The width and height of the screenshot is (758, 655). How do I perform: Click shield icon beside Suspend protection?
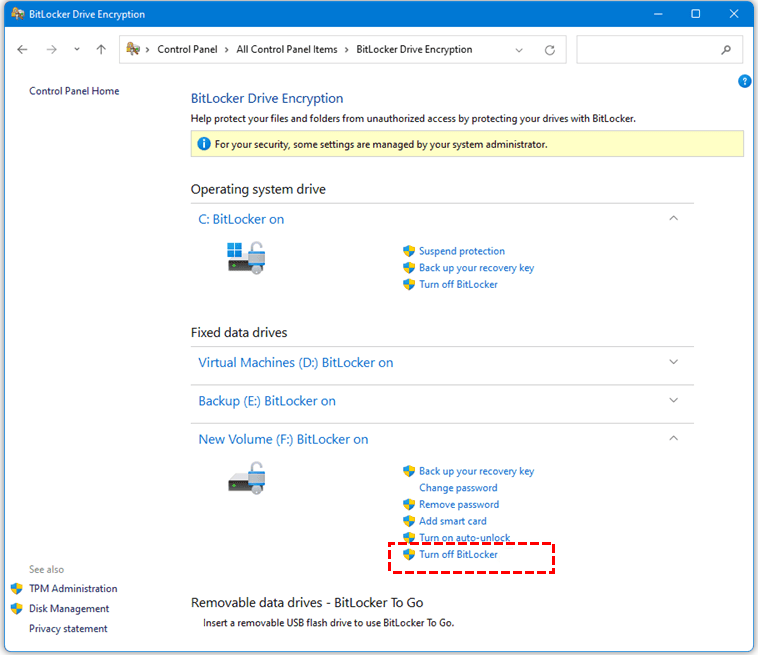click(409, 251)
